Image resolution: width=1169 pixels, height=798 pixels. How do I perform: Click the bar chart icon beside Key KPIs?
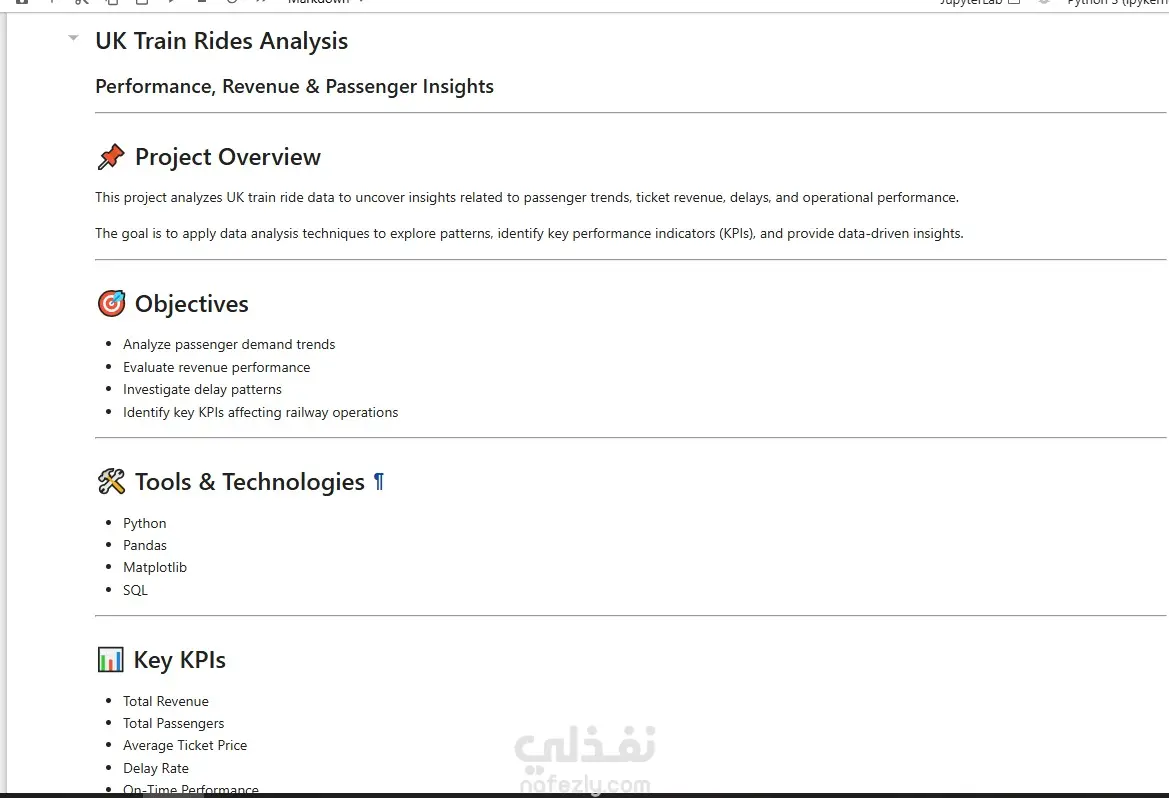pos(110,659)
